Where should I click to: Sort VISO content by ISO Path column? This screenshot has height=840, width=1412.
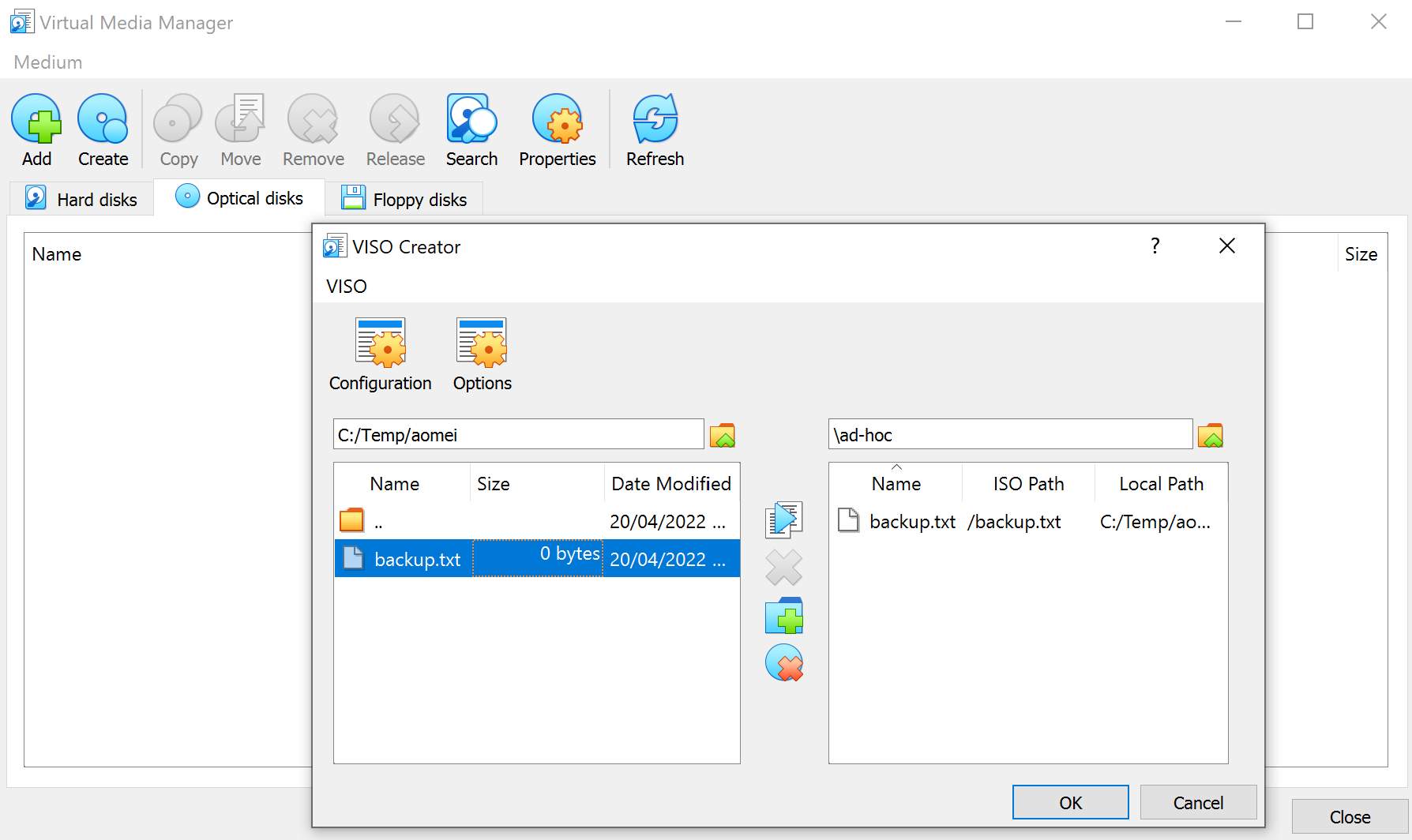click(1029, 484)
